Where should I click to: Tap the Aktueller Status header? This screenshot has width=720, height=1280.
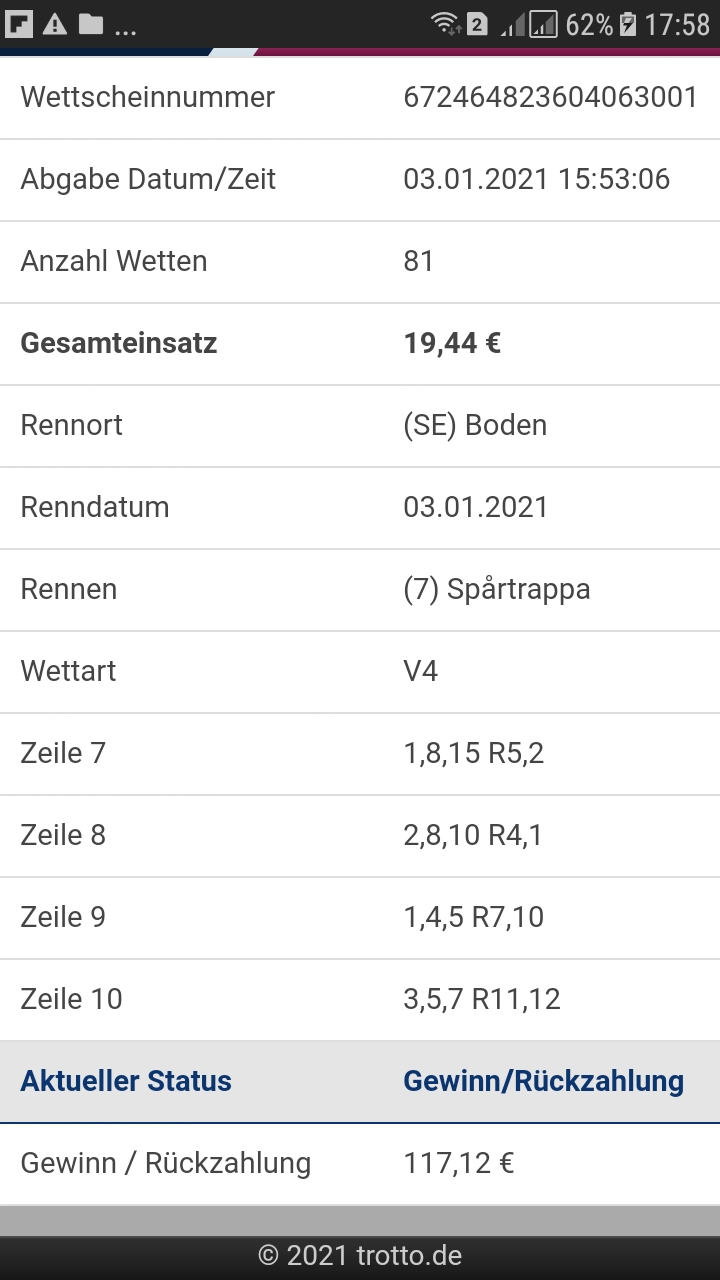click(126, 1081)
